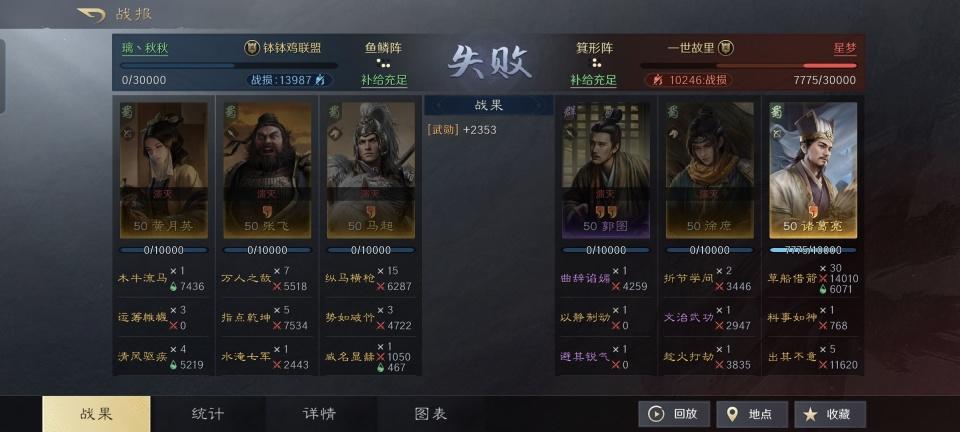This screenshot has width=960, height=432.
Task: Select the 图表 tab
Action: (x=431, y=414)
